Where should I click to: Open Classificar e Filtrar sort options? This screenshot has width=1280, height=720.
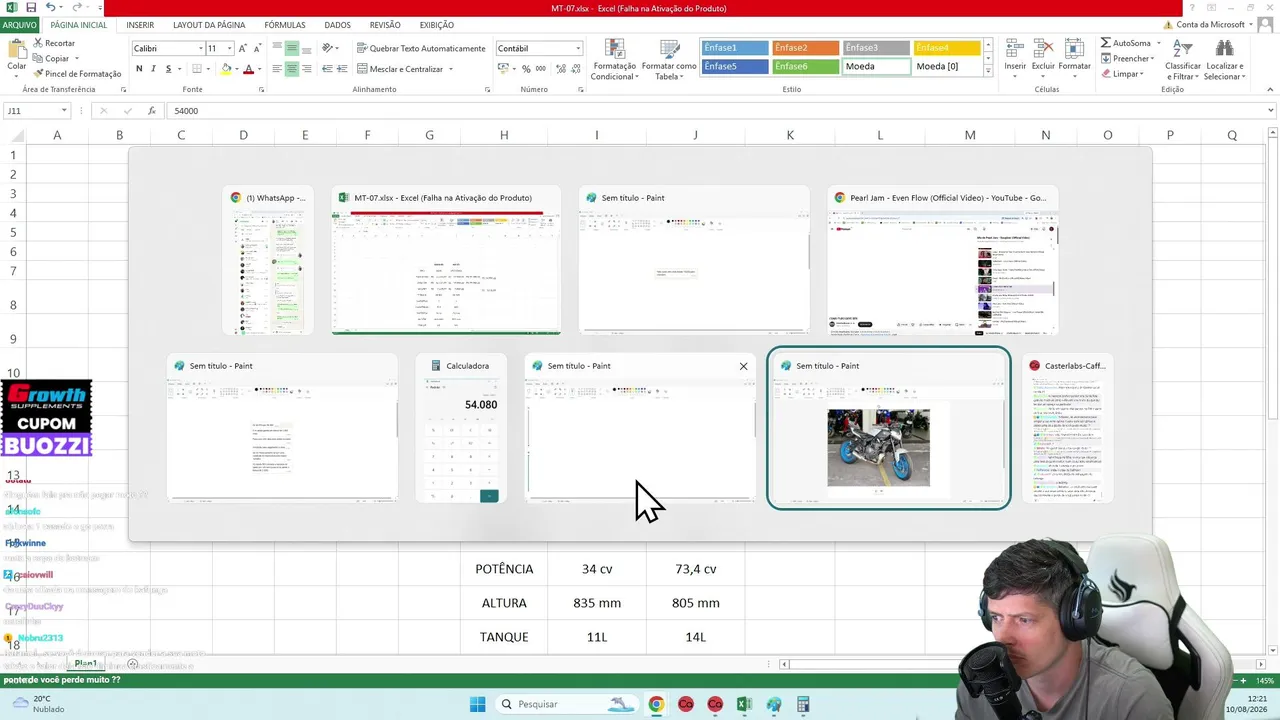click(x=1183, y=60)
